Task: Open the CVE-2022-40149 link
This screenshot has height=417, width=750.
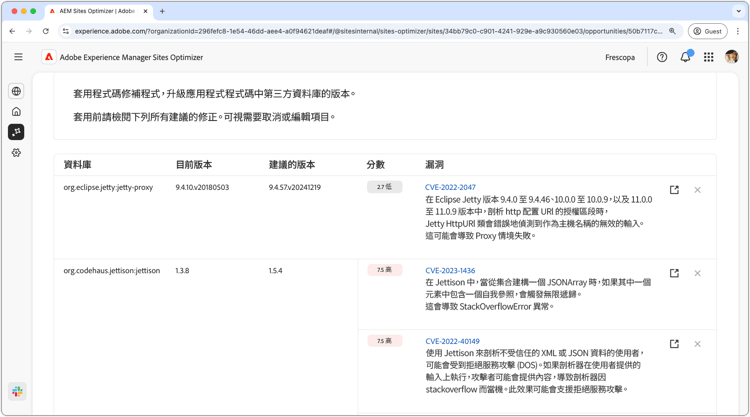Action: [x=452, y=341]
